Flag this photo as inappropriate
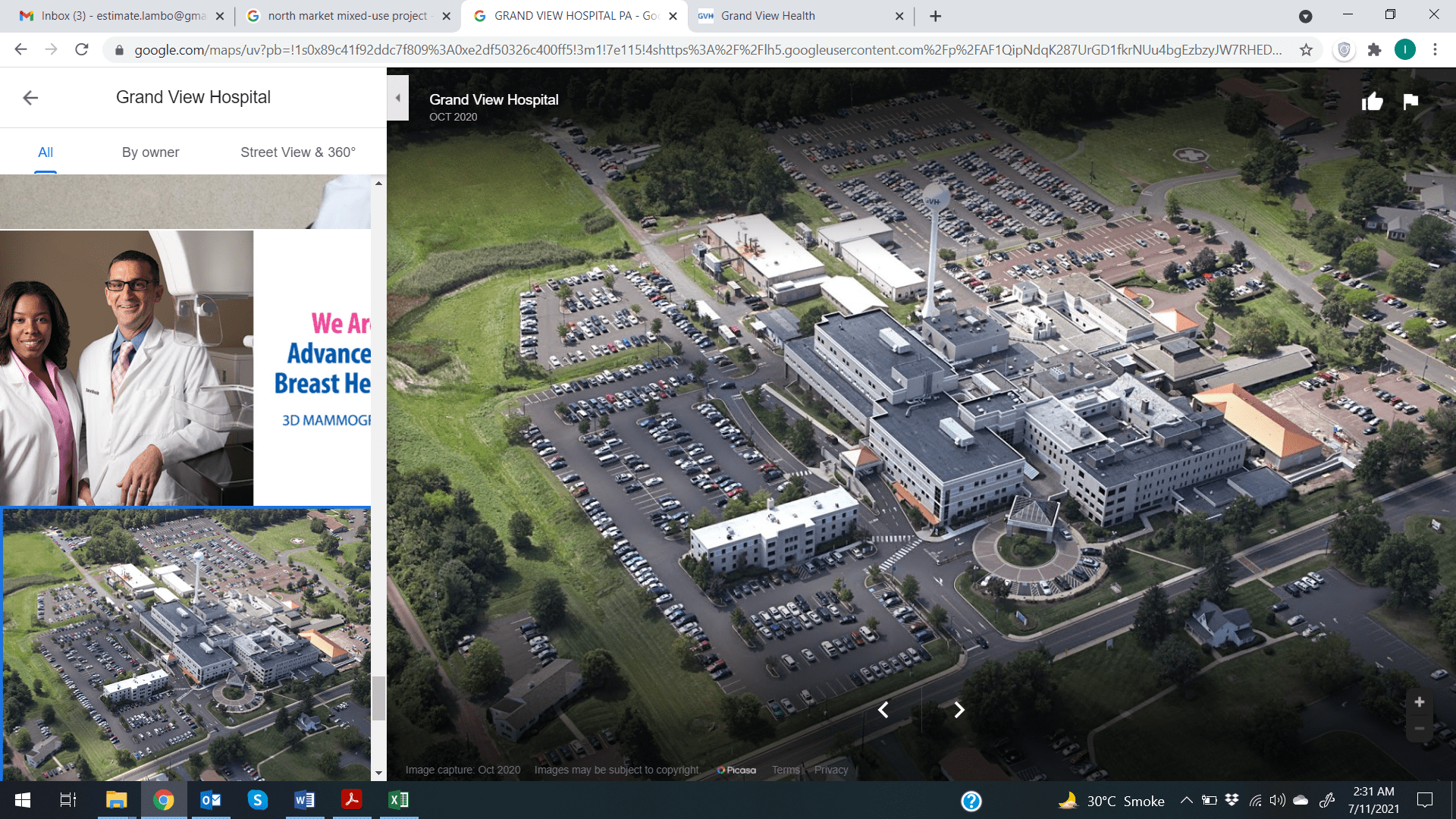 click(x=1410, y=101)
